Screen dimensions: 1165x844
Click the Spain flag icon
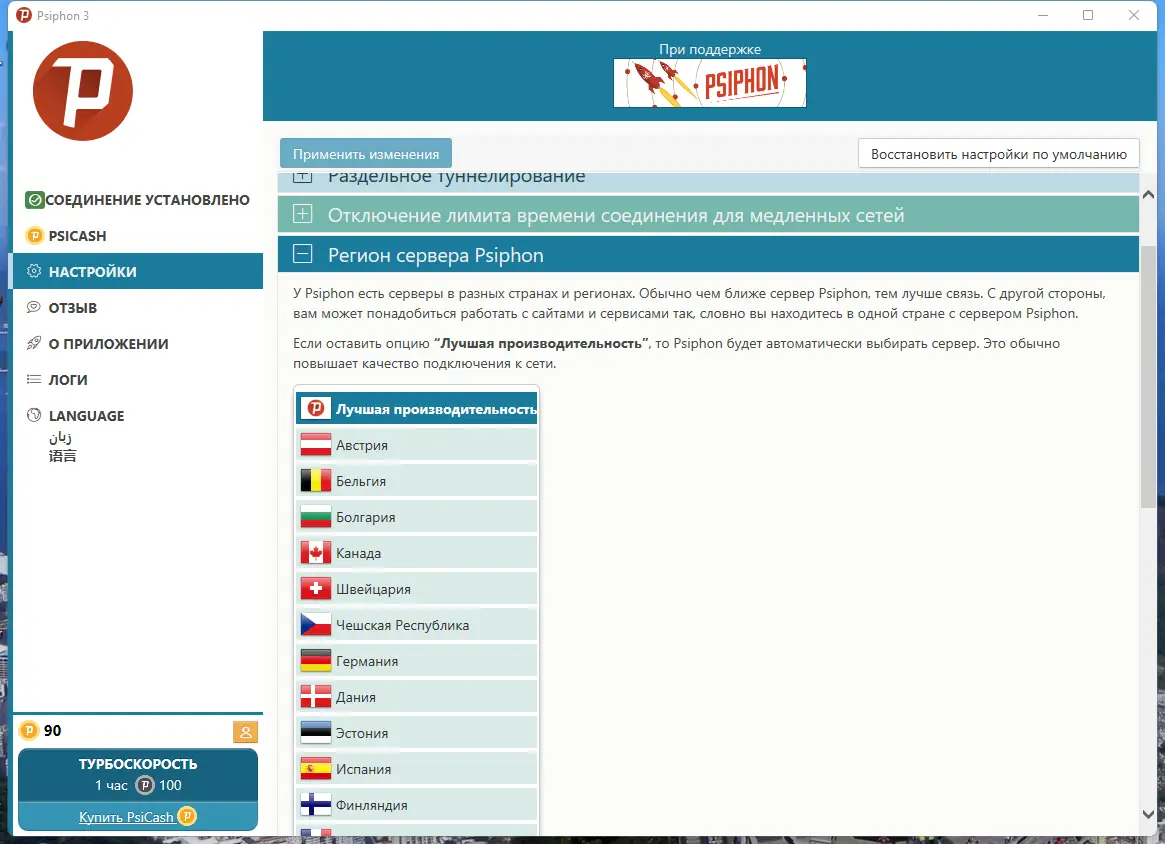(316, 769)
